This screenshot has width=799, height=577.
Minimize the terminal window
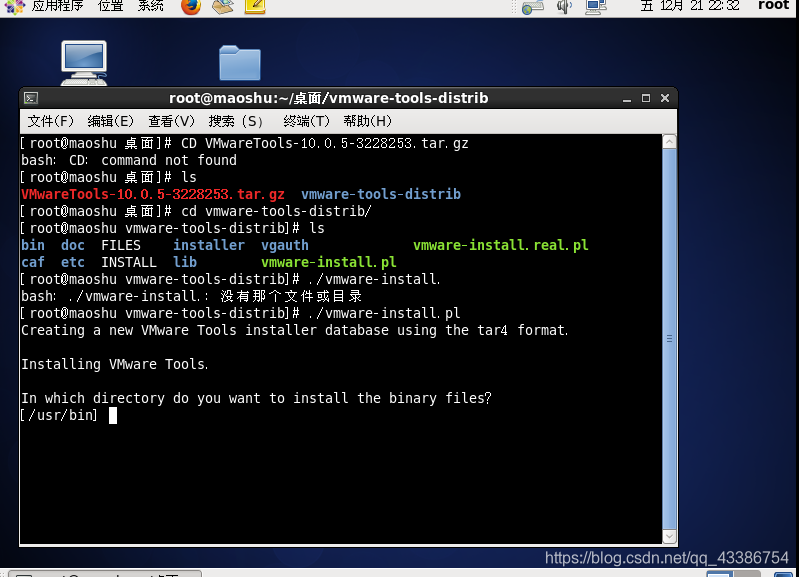pyautogui.click(x=627, y=98)
